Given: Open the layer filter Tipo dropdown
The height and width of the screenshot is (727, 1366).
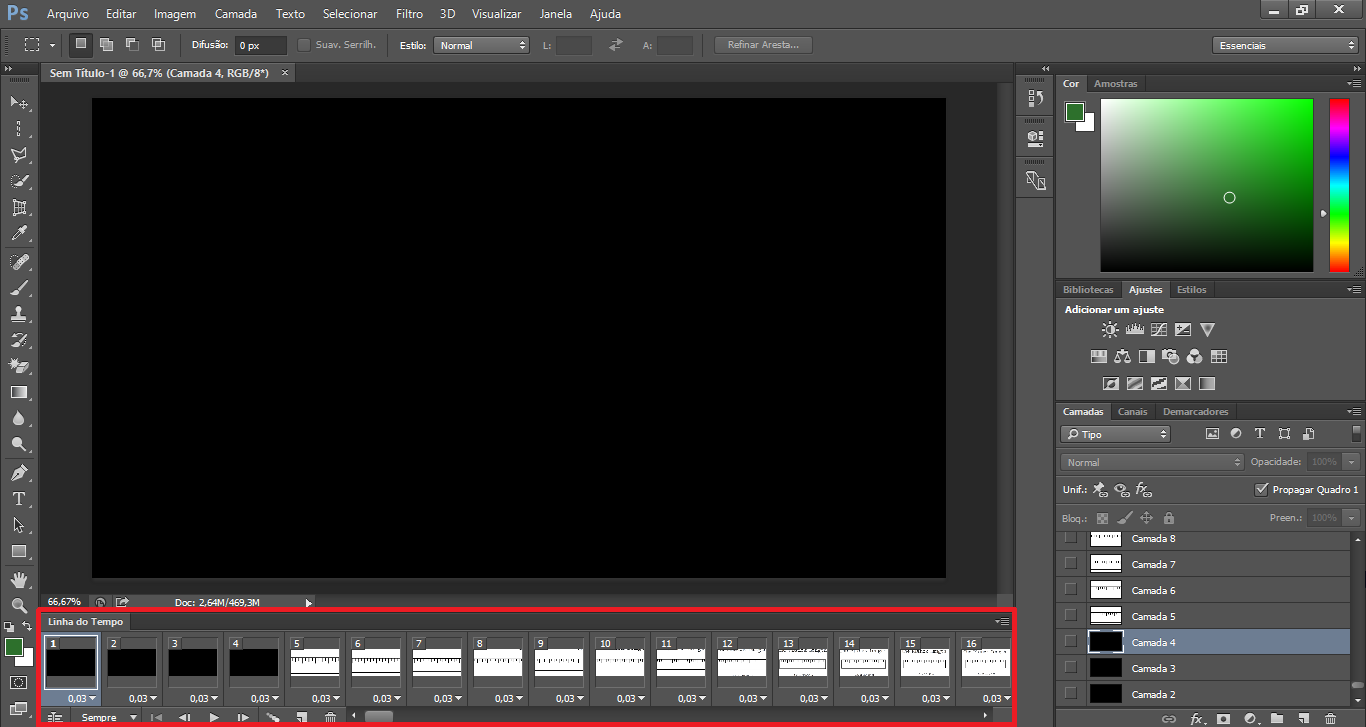Looking at the screenshot, I should (1115, 434).
